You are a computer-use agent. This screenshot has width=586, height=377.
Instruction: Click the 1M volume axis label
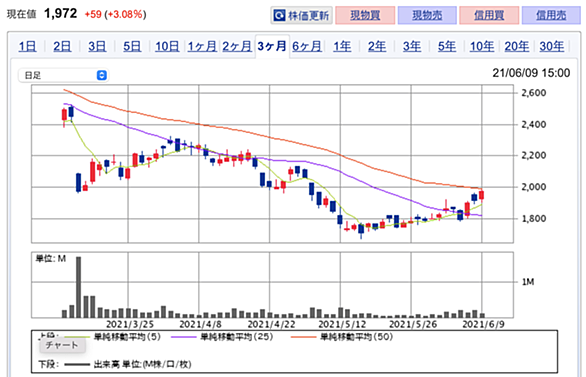point(528,282)
